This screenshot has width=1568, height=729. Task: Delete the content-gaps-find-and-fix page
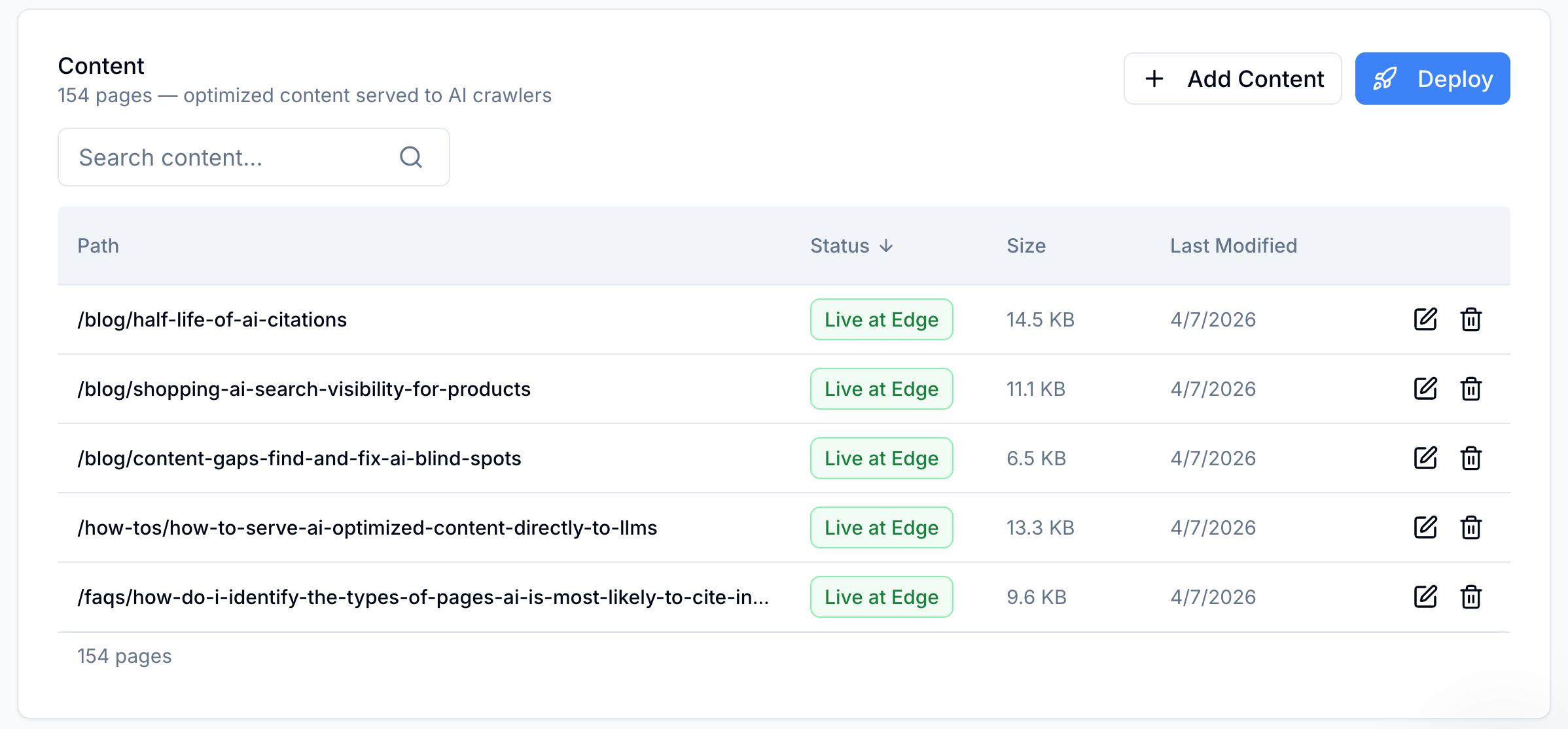[1471, 458]
